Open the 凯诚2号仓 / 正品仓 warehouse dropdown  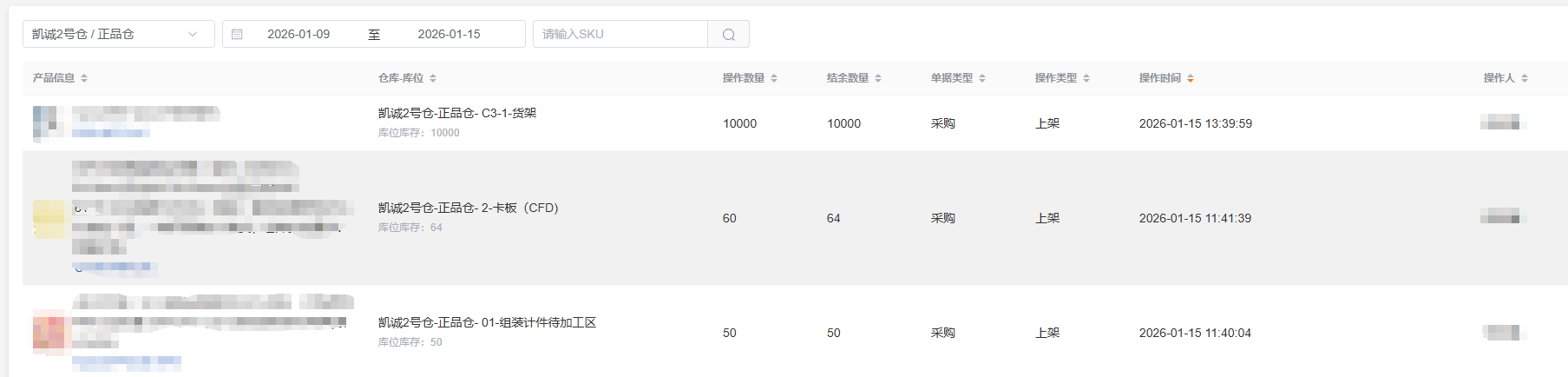tap(108, 35)
